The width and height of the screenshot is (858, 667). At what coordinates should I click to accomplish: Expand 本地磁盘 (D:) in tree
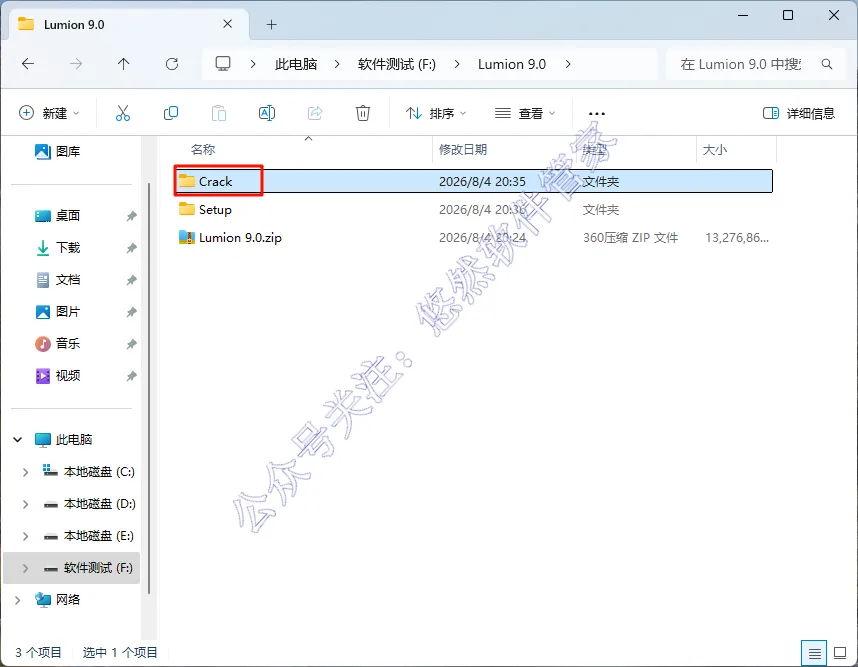coord(25,504)
